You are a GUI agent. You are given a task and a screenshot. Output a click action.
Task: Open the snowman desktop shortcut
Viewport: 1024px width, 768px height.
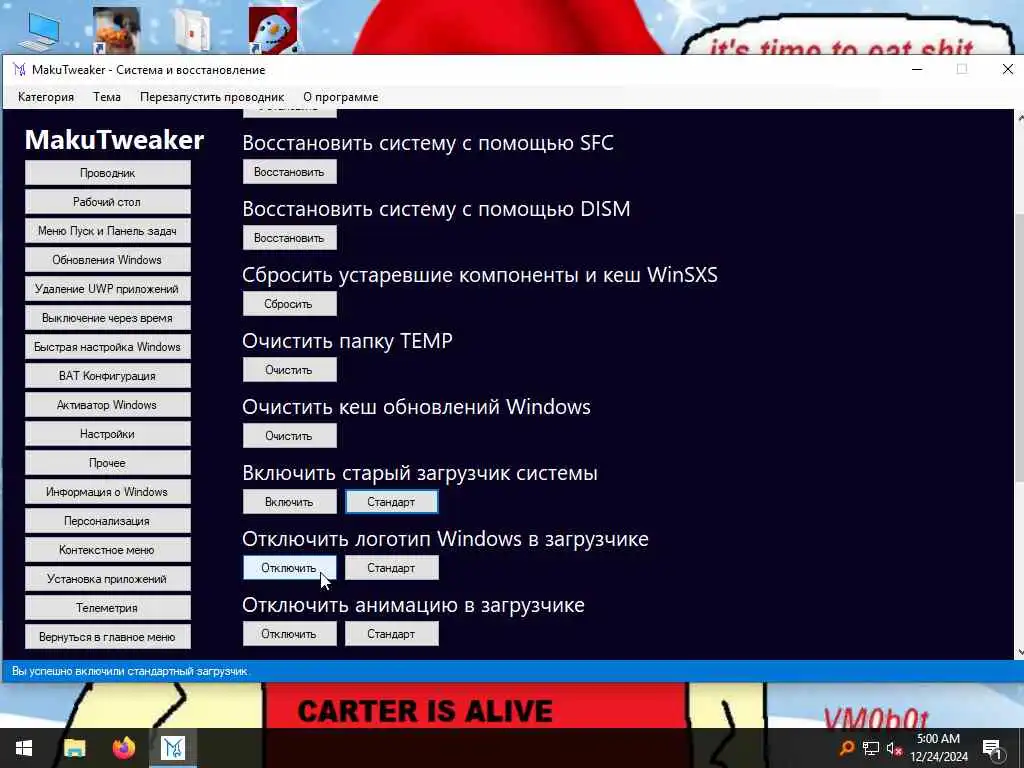(x=273, y=30)
